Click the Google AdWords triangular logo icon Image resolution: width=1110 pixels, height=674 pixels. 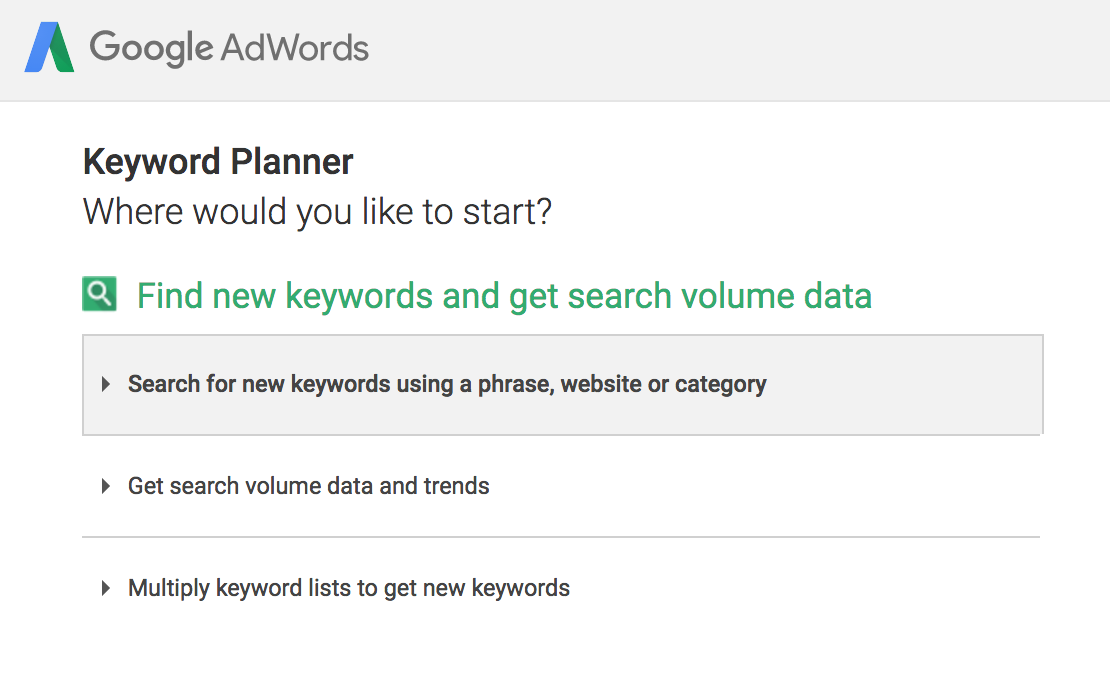(49, 47)
